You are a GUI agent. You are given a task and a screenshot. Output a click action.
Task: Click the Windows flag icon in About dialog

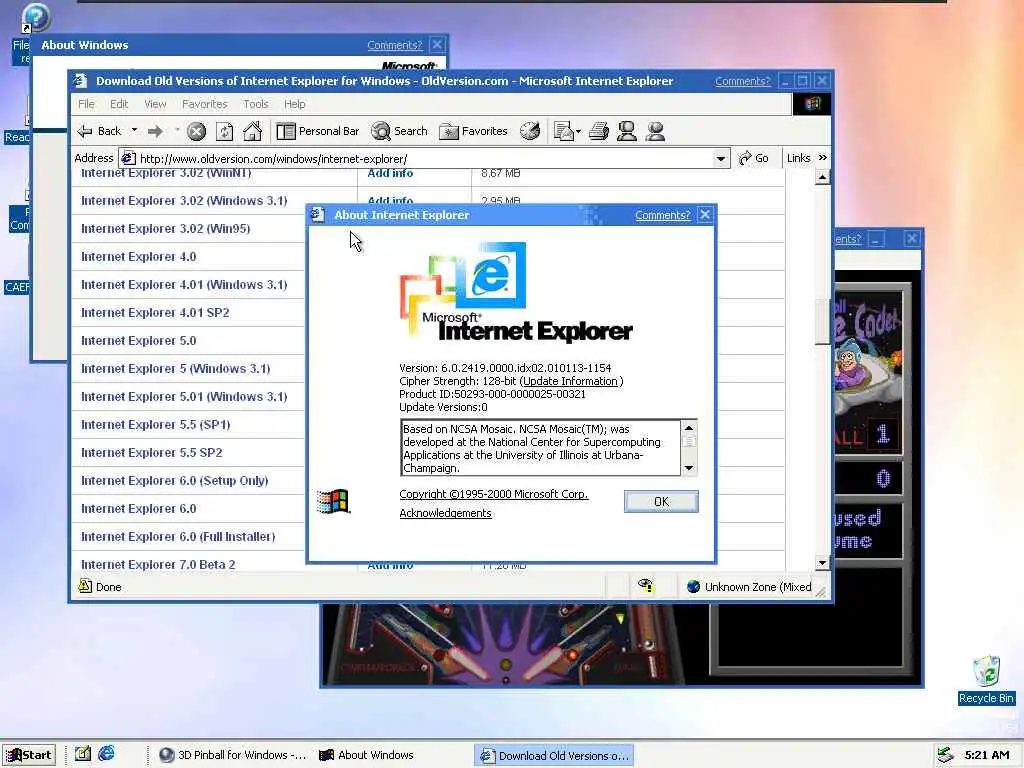(x=333, y=502)
